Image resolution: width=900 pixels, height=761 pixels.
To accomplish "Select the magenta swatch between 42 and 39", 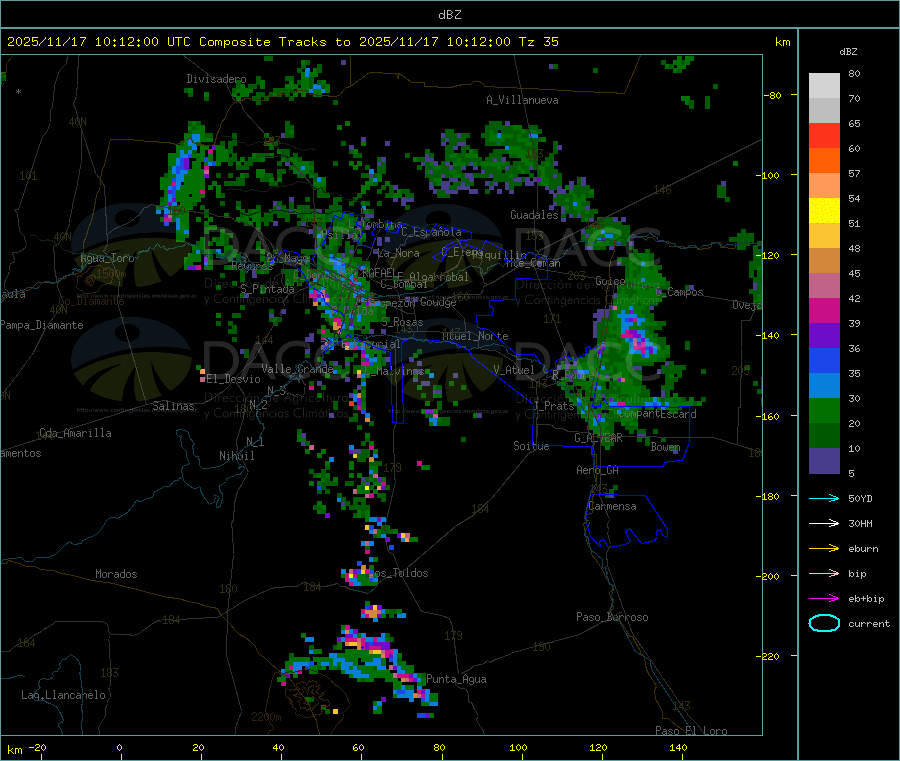I will 824,310.
